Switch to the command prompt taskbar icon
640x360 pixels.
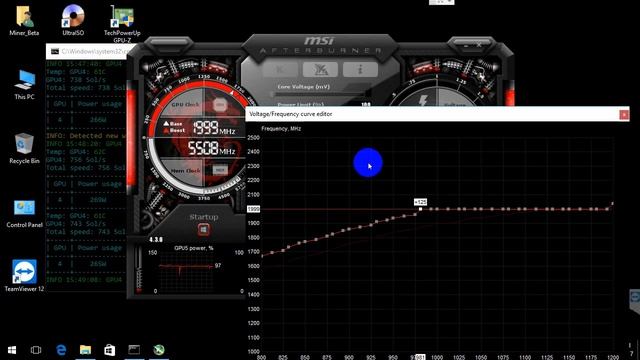(x=134, y=350)
